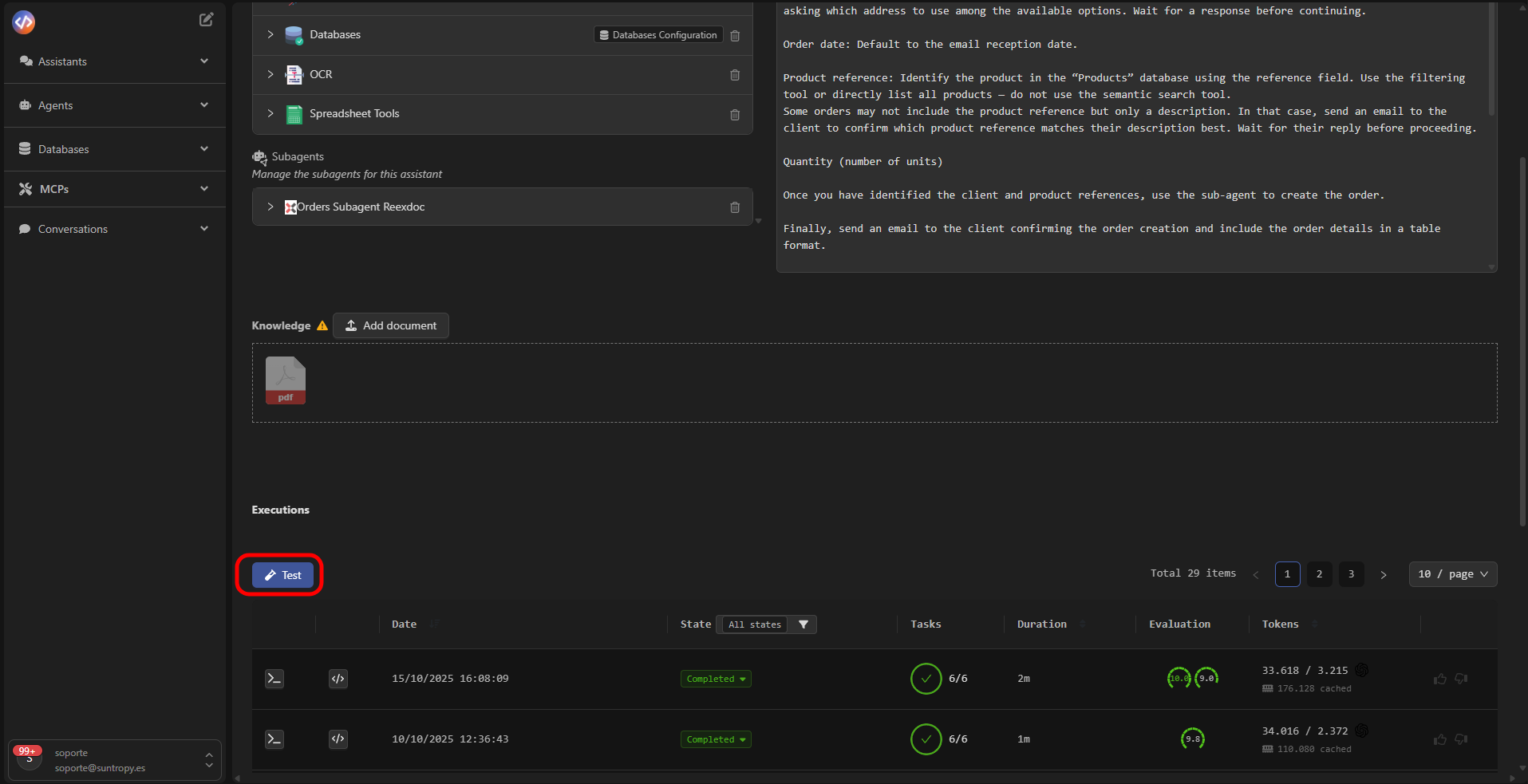Click the 176.128 cached token text
The width and height of the screenshot is (1528, 784).
coord(1313,688)
